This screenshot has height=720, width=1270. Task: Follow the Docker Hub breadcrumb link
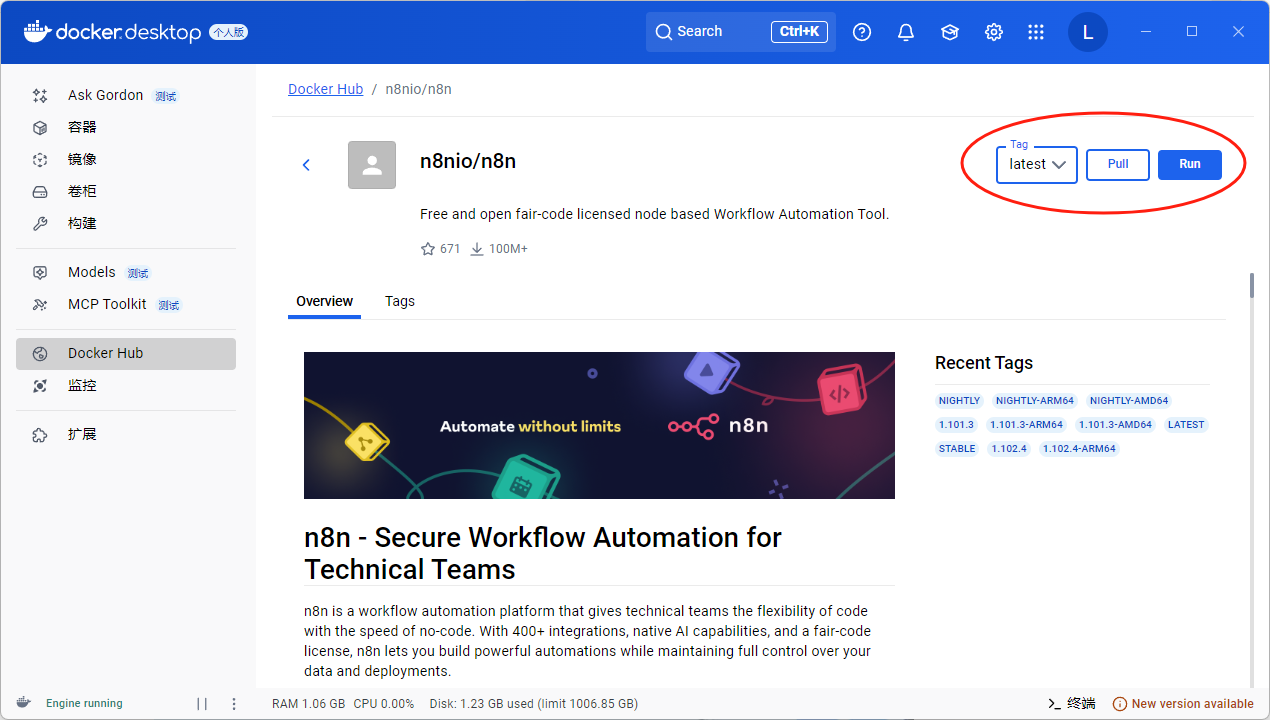[325, 89]
